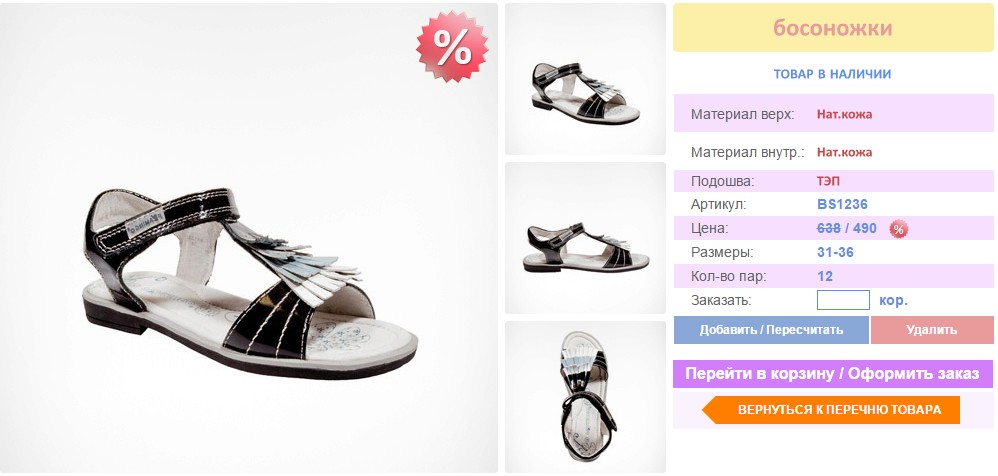Click the orange arrow tip of return button
This screenshot has width=998, height=476.
tap(710, 410)
